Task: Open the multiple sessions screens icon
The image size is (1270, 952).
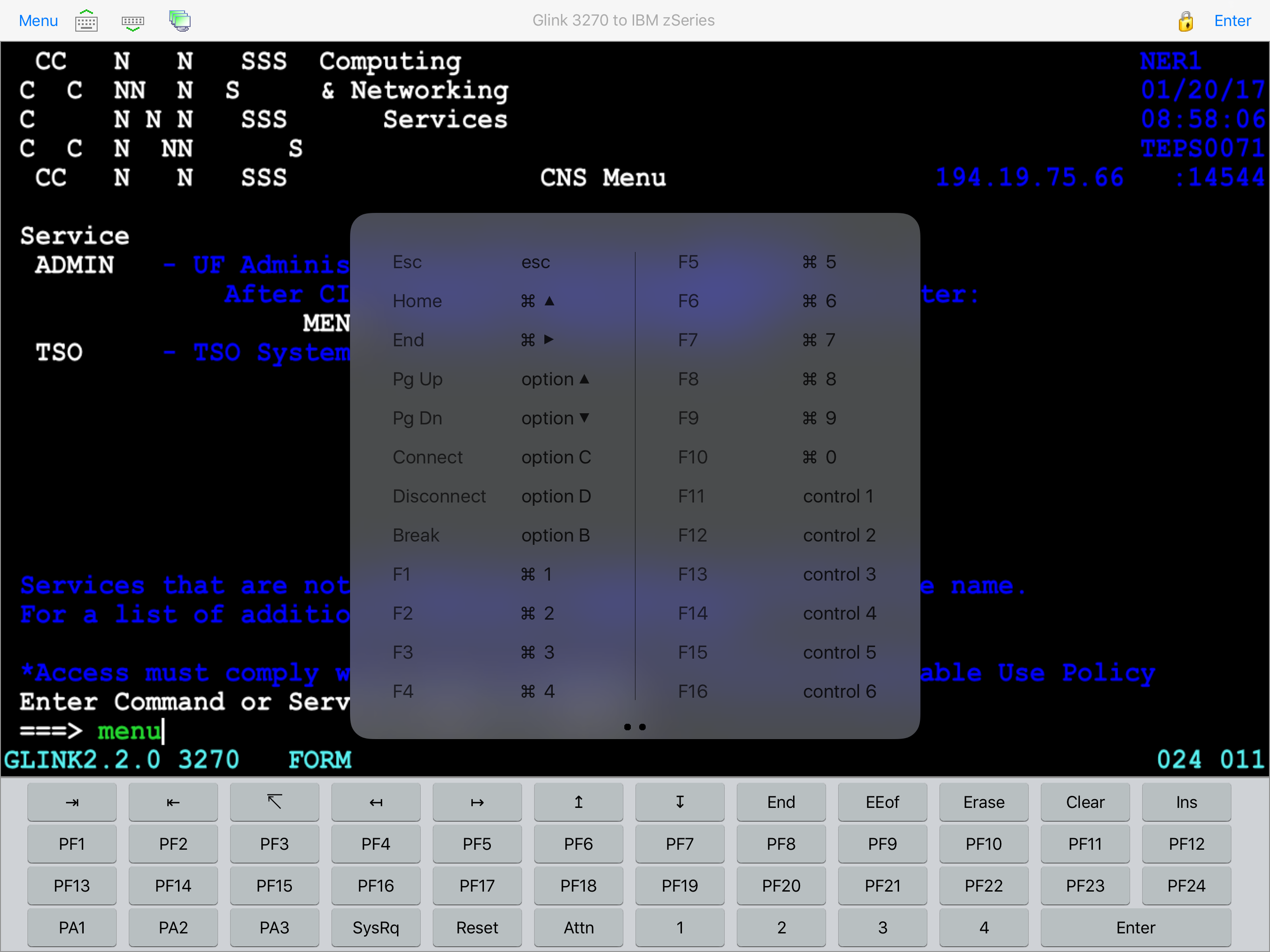Action: [x=180, y=20]
